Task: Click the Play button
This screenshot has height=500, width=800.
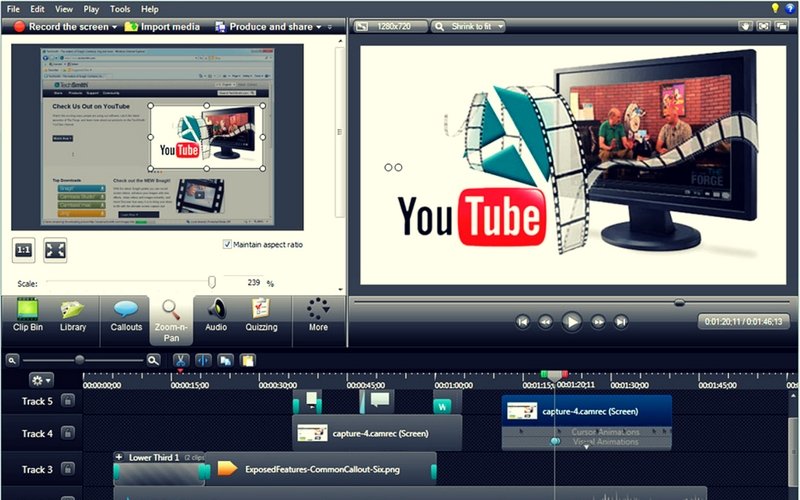Action: point(571,322)
